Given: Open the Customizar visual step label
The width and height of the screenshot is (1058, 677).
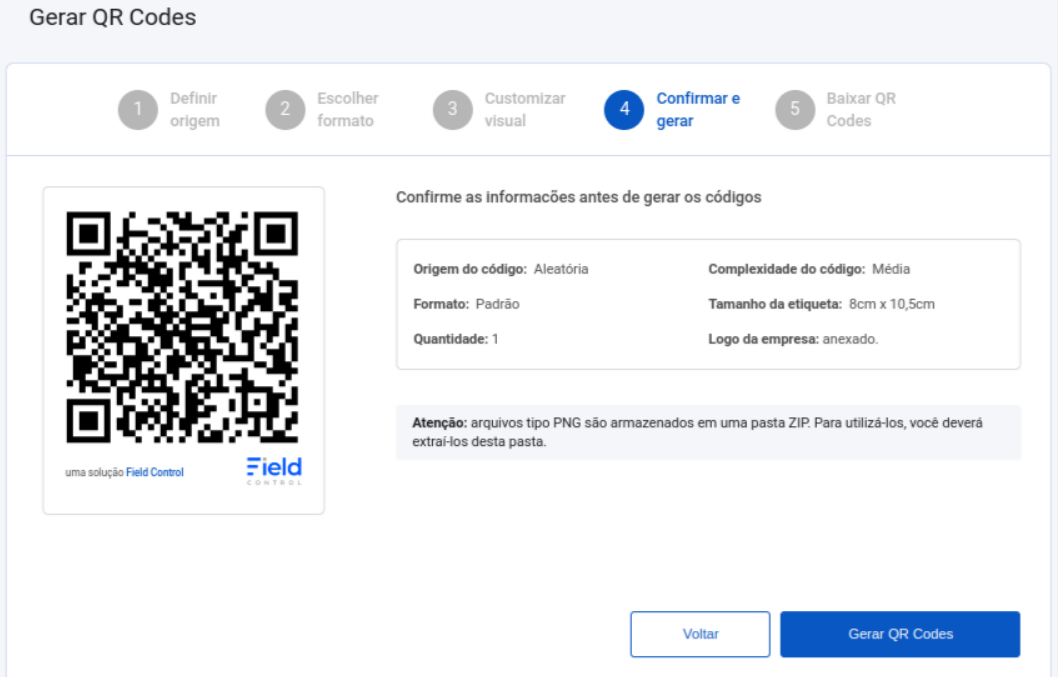Looking at the screenshot, I should click(524, 109).
